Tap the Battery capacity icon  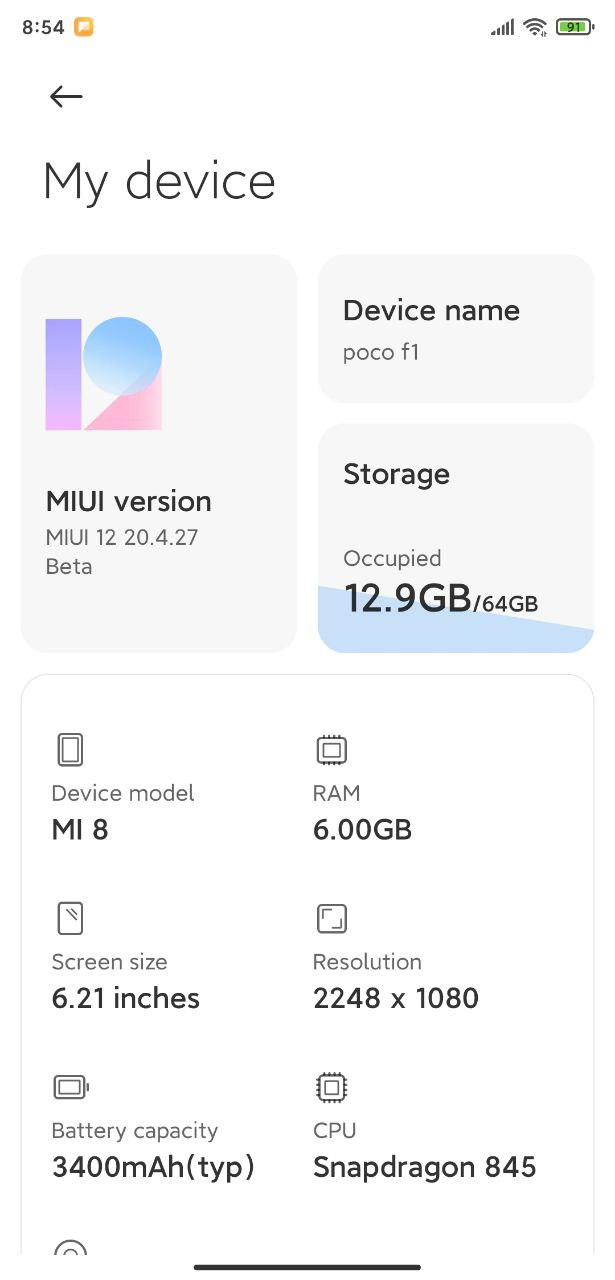(x=71, y=1087)
